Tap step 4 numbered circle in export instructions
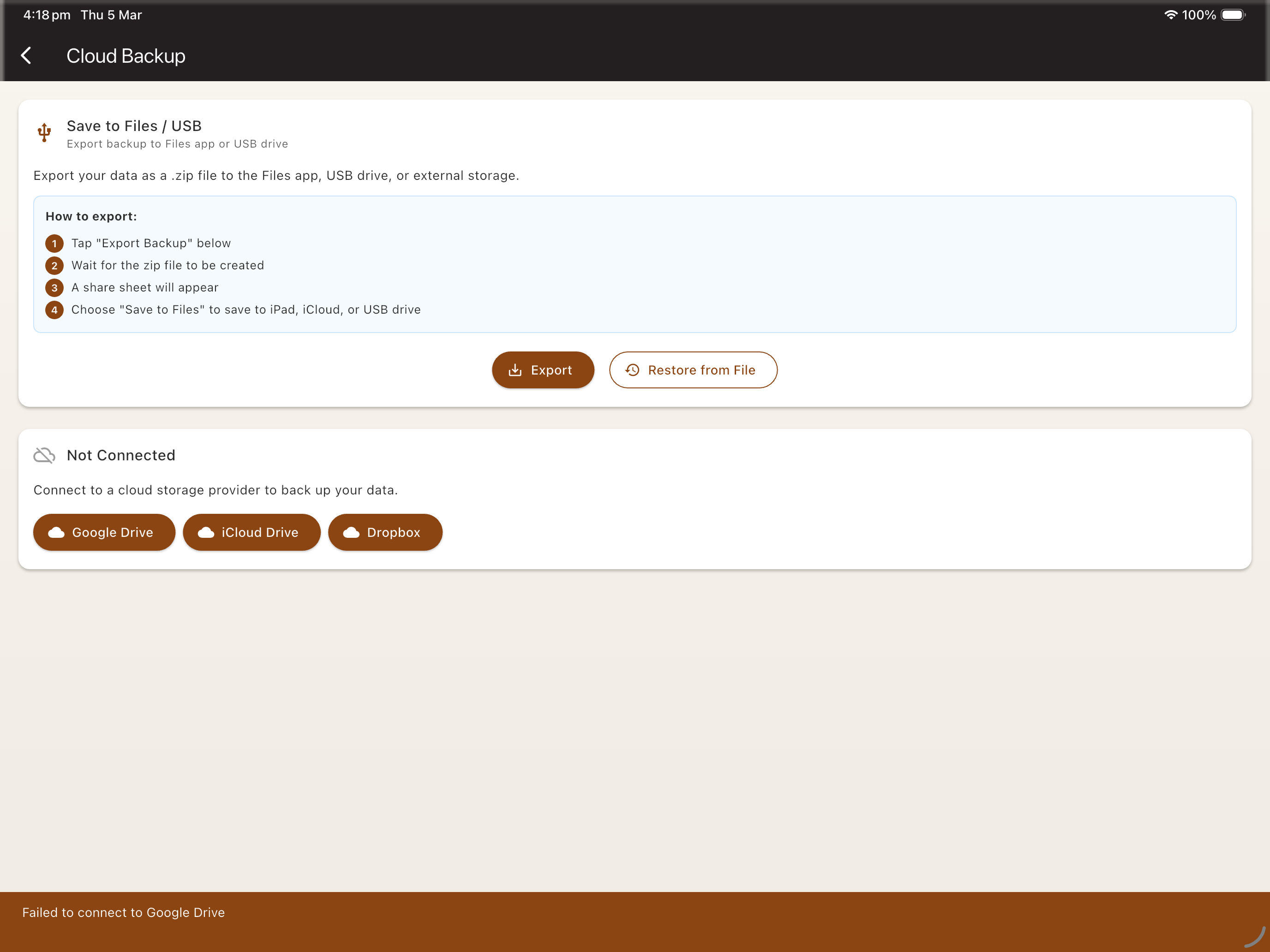 pyautogui.click(x=54, y=310)
